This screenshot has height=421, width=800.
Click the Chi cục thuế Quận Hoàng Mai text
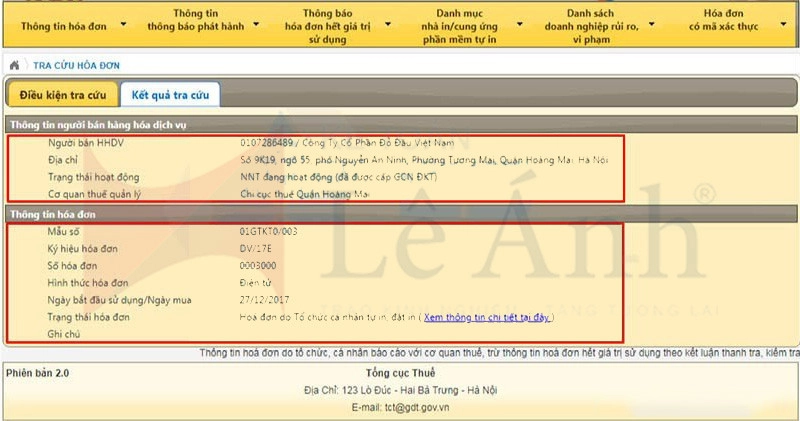coord(298,194)
